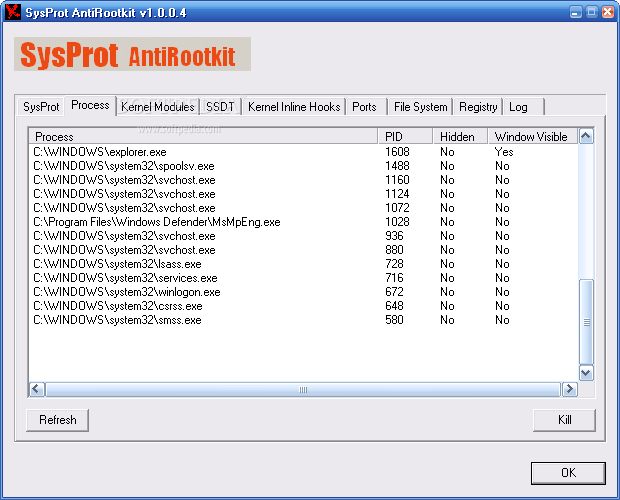
Task: Select the svchost.exe row with PID 936
Action: [303, 236]
